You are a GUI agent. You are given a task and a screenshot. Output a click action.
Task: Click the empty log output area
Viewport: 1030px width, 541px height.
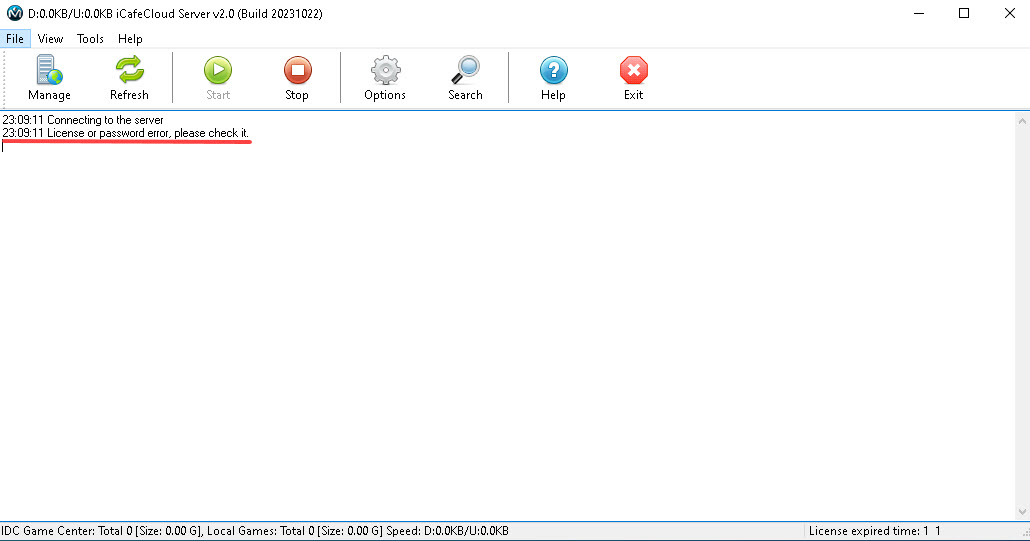point(500,330)
